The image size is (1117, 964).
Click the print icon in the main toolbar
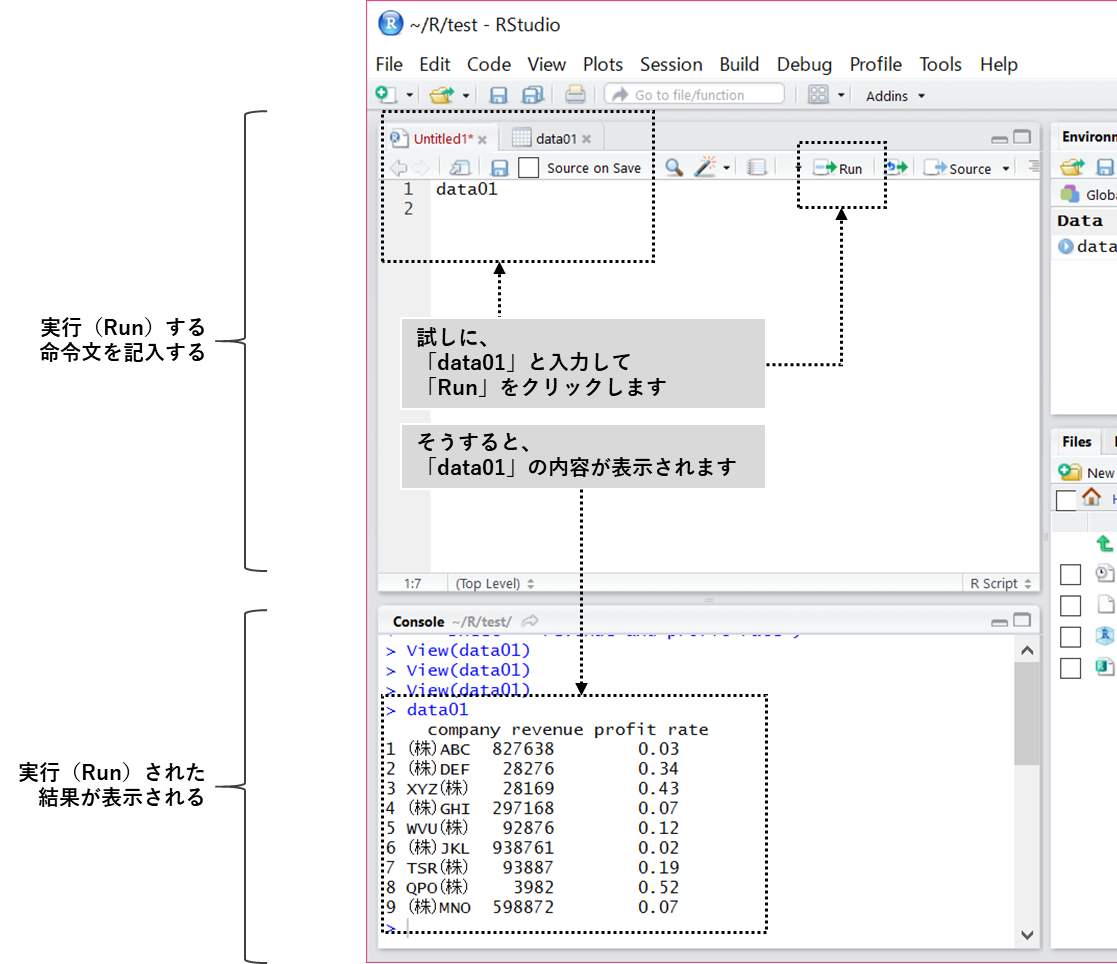(x=575, y=95)
